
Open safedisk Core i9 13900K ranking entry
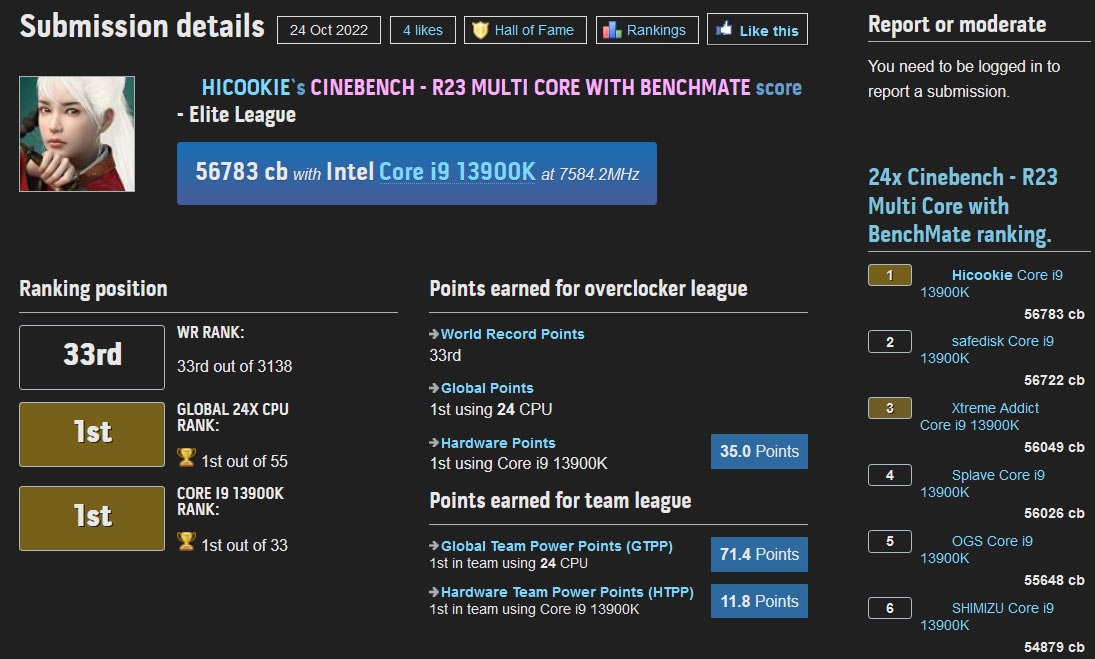click(x=987, y=350)
